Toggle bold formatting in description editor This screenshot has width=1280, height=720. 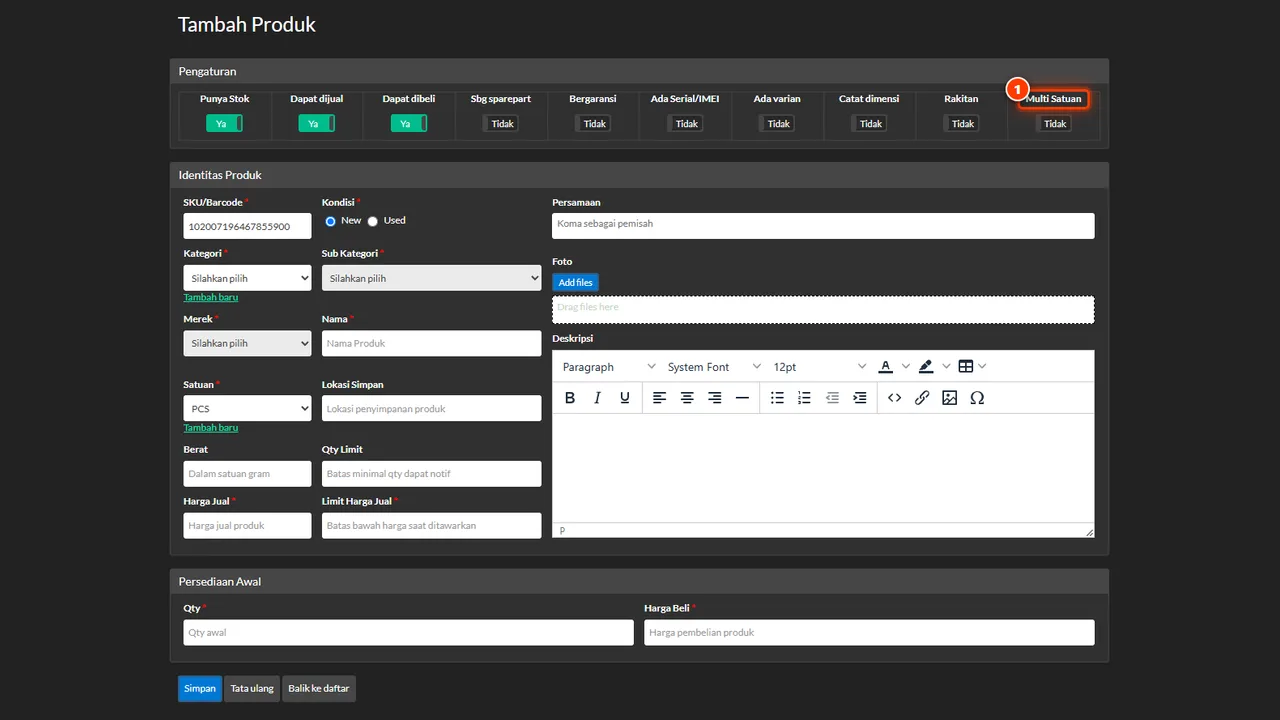(x=570, y=398)
